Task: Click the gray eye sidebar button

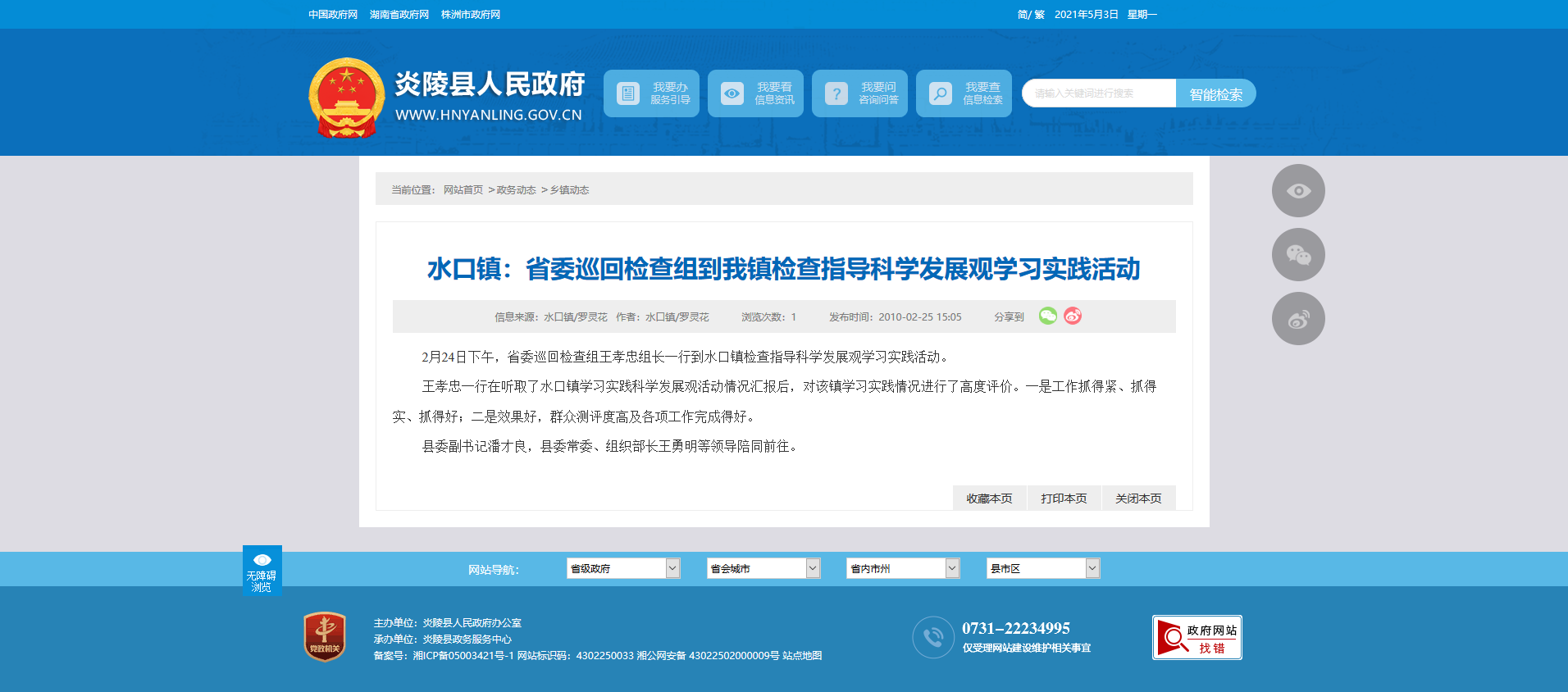Action: [1298, 191]
